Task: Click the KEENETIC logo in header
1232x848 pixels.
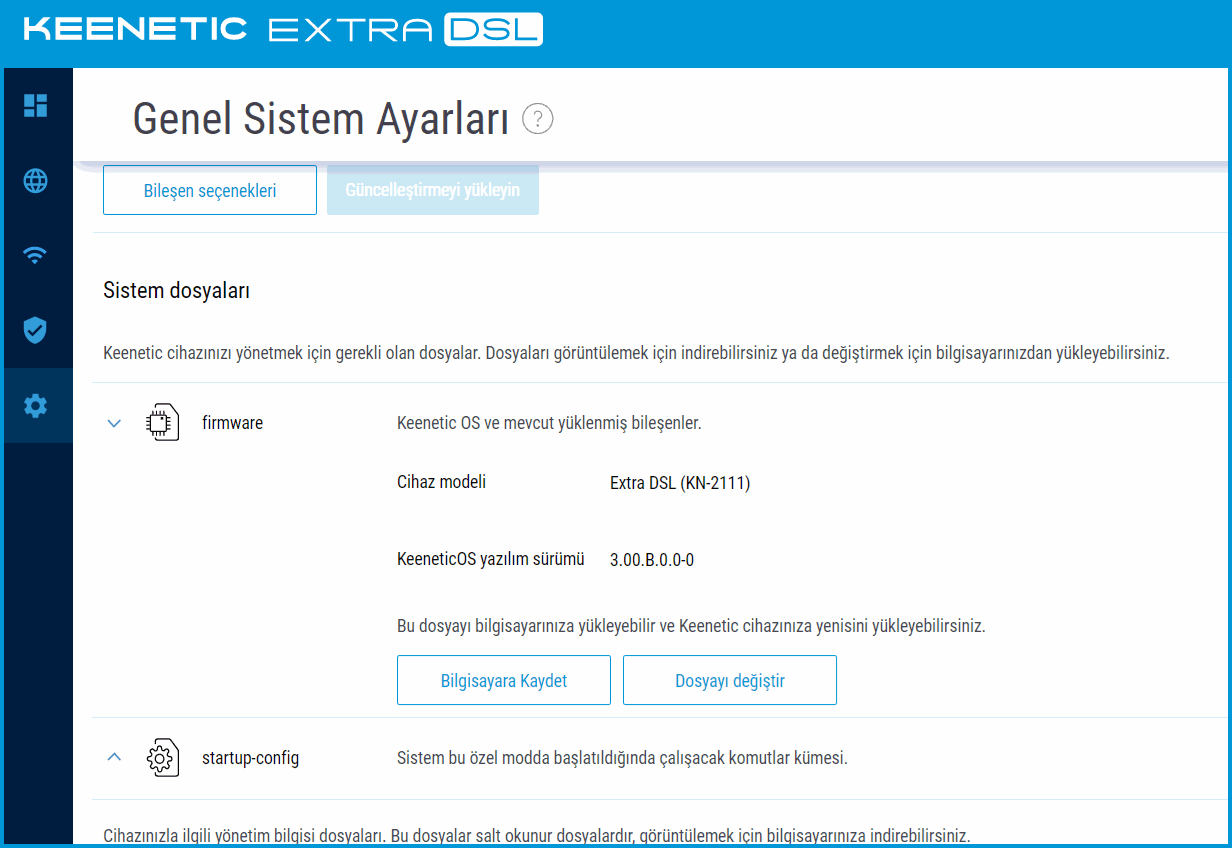Action: point(135,29)
